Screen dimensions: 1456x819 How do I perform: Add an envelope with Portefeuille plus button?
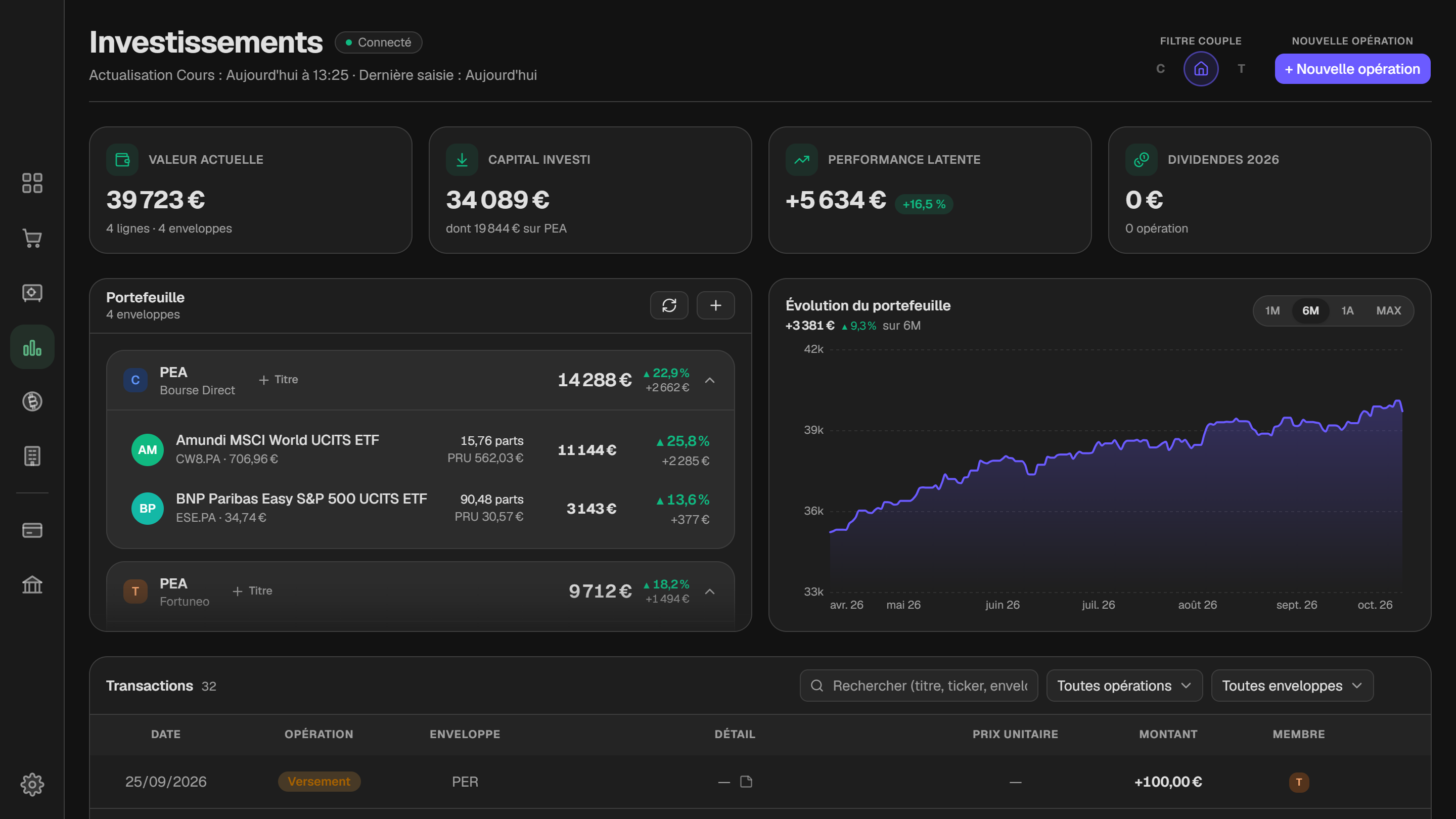coord(715,305)
